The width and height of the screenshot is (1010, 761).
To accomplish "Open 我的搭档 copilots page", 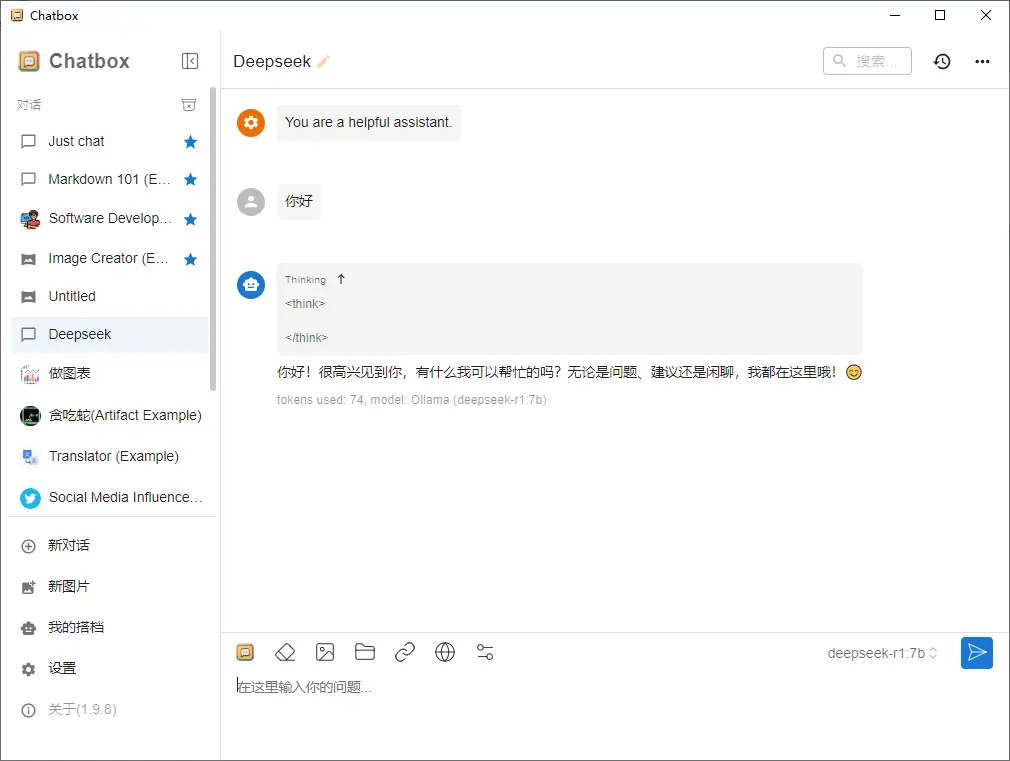I will point(110,628).
